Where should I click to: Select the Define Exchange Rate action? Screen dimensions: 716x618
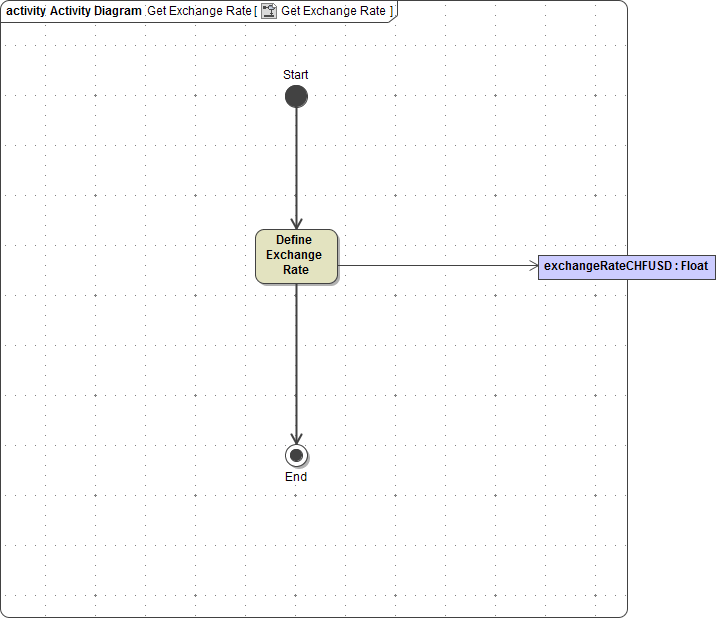coord(296,256)
